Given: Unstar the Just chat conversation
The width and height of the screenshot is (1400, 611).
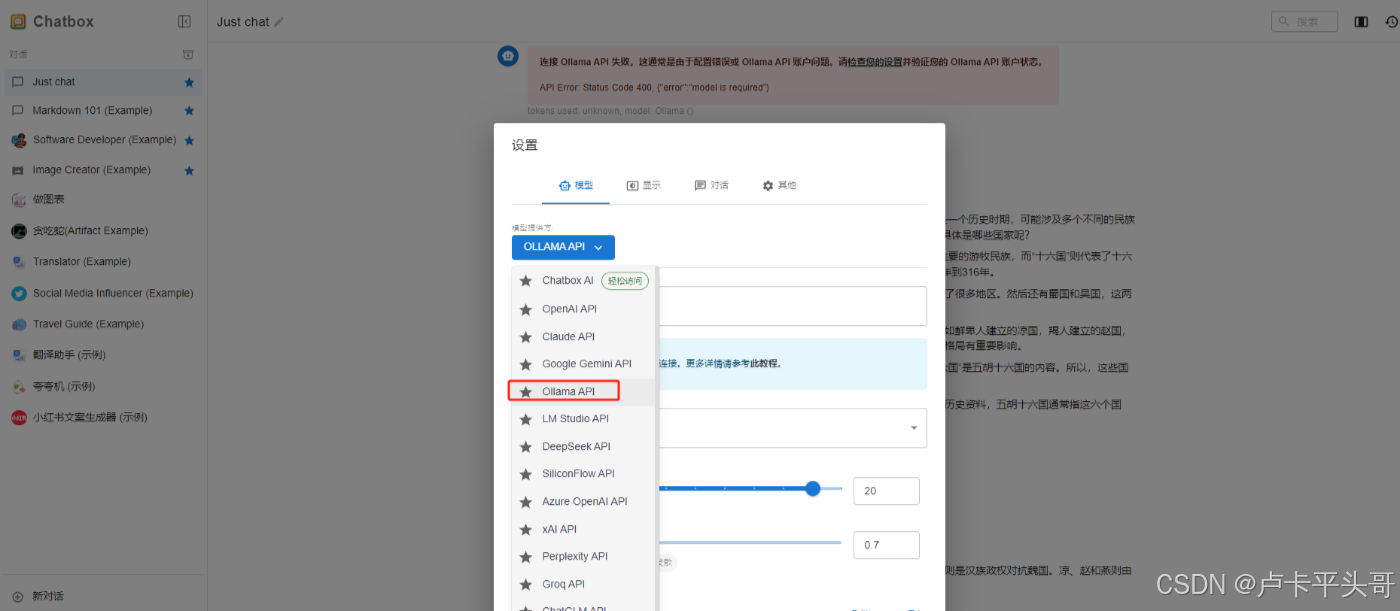Looking at the screenshot, I should click(x=189, y=82).
